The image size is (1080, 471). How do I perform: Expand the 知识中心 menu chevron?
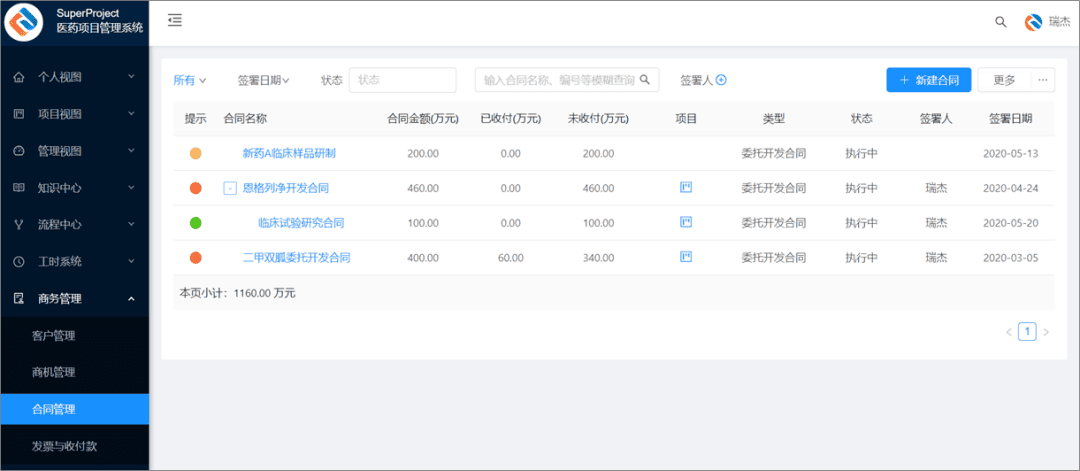click(x=132, y=187)
